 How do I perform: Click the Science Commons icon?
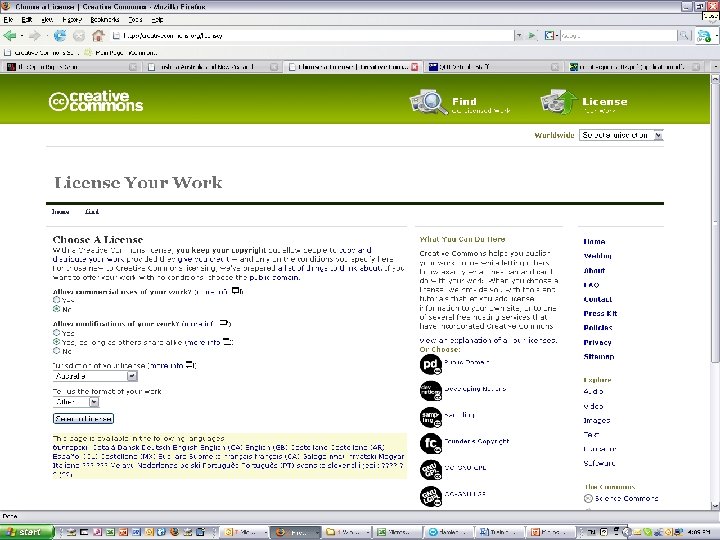click(x=588, y=498)
